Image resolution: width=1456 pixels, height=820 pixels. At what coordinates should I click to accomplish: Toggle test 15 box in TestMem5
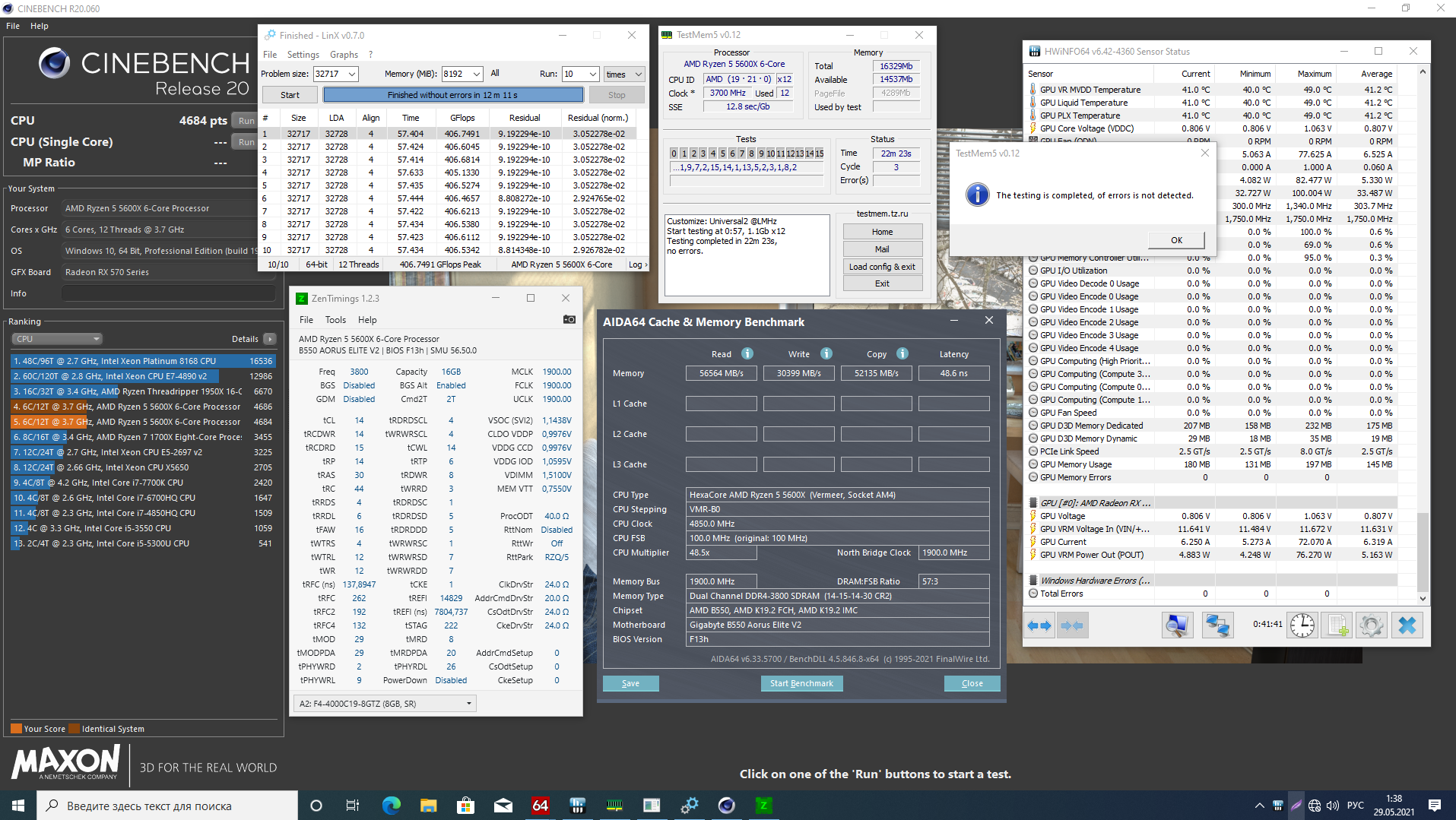click(820, 154)
